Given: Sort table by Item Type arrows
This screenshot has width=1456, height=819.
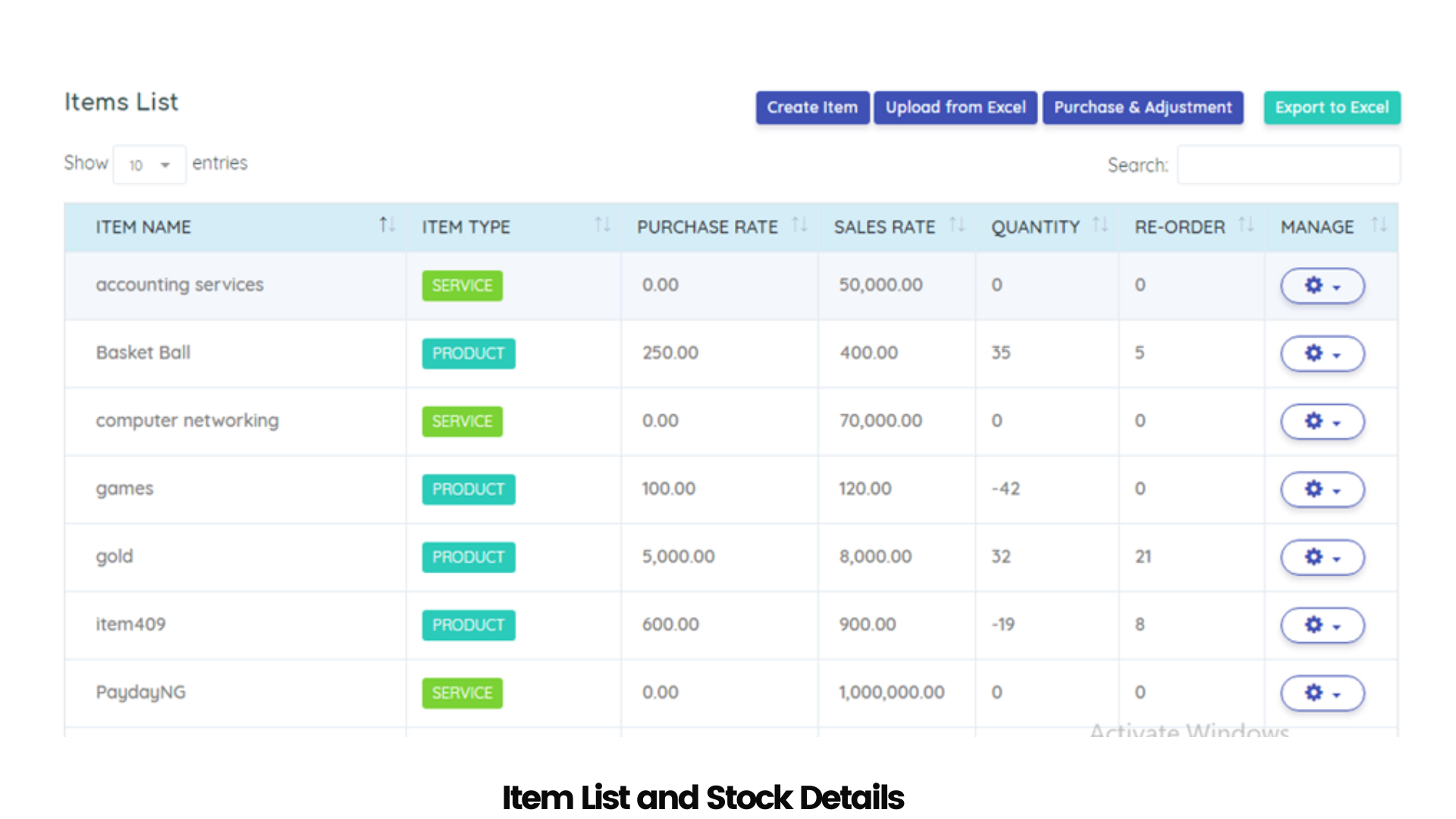Looking at the screenshot, I should (602, 225).
